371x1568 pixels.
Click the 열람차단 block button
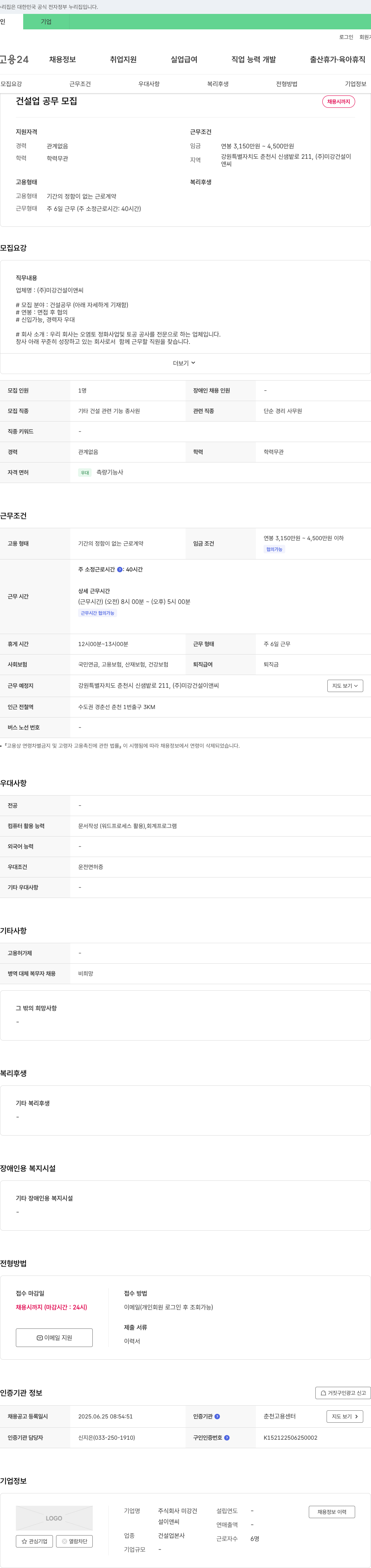point(74,1541)
